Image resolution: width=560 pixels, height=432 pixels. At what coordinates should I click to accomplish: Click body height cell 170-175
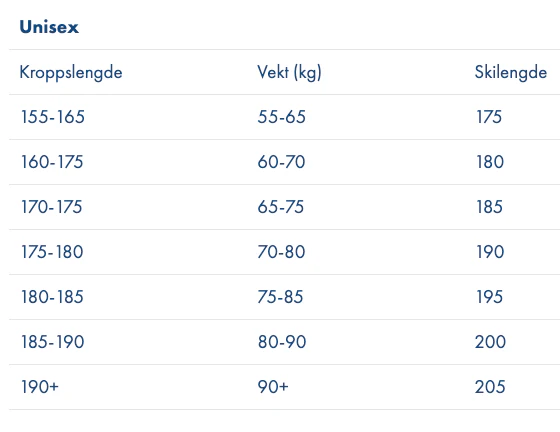52,207
